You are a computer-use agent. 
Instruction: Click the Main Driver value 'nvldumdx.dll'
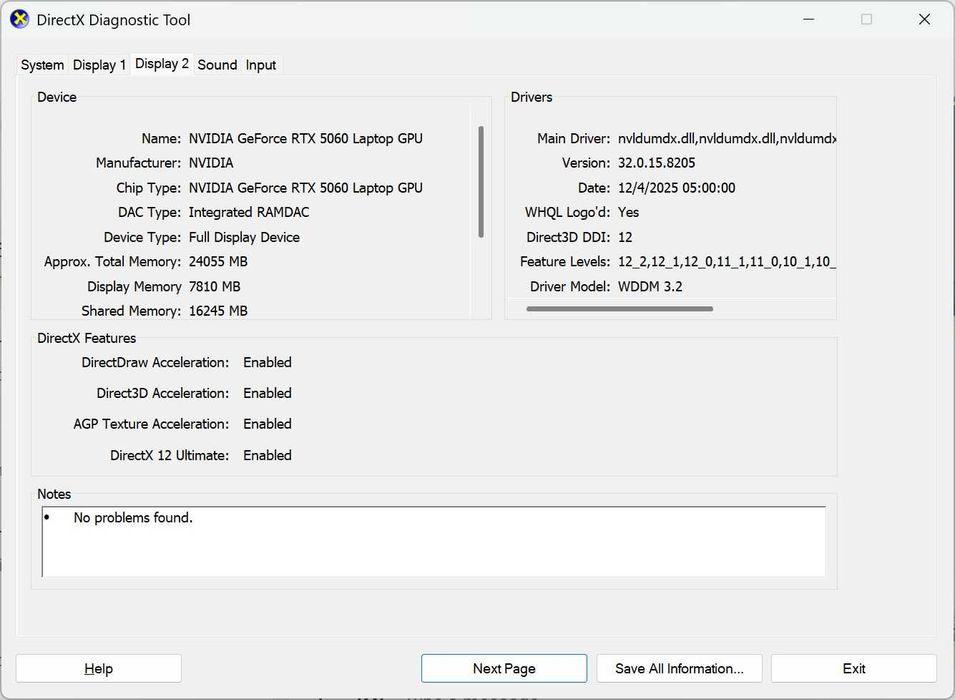coord(727,138)
